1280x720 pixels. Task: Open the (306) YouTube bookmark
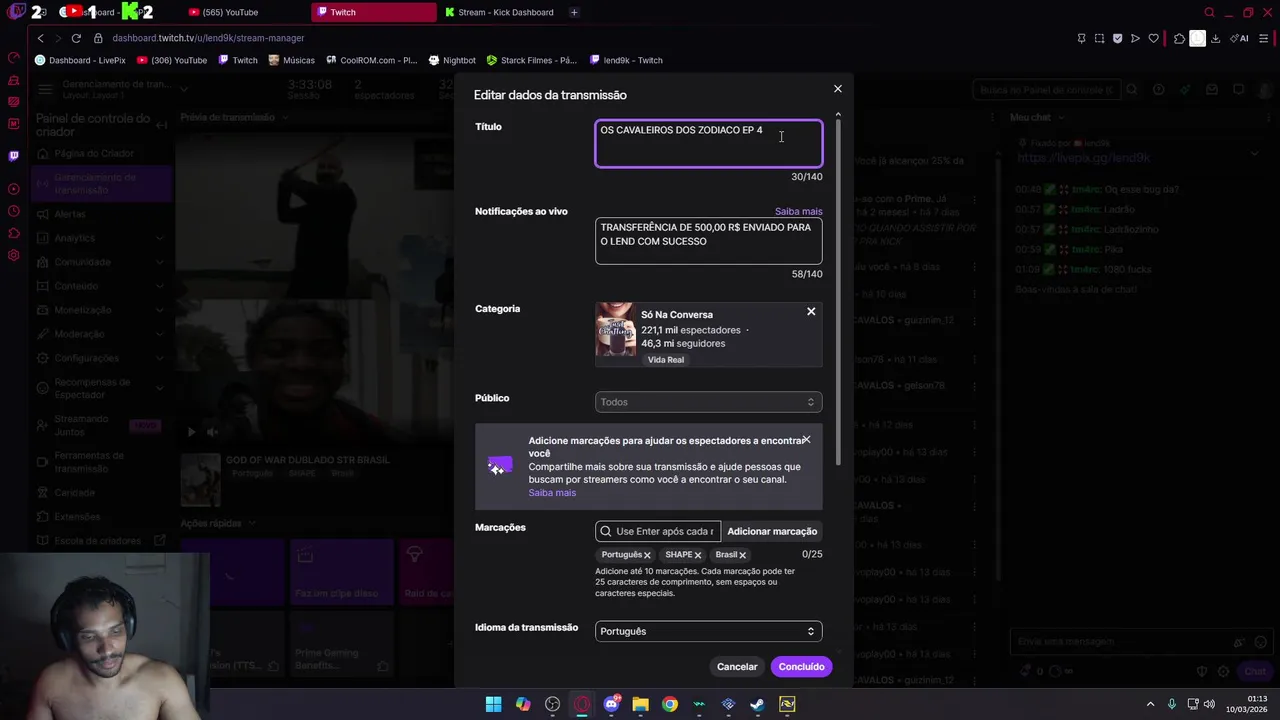pos(172,60)
